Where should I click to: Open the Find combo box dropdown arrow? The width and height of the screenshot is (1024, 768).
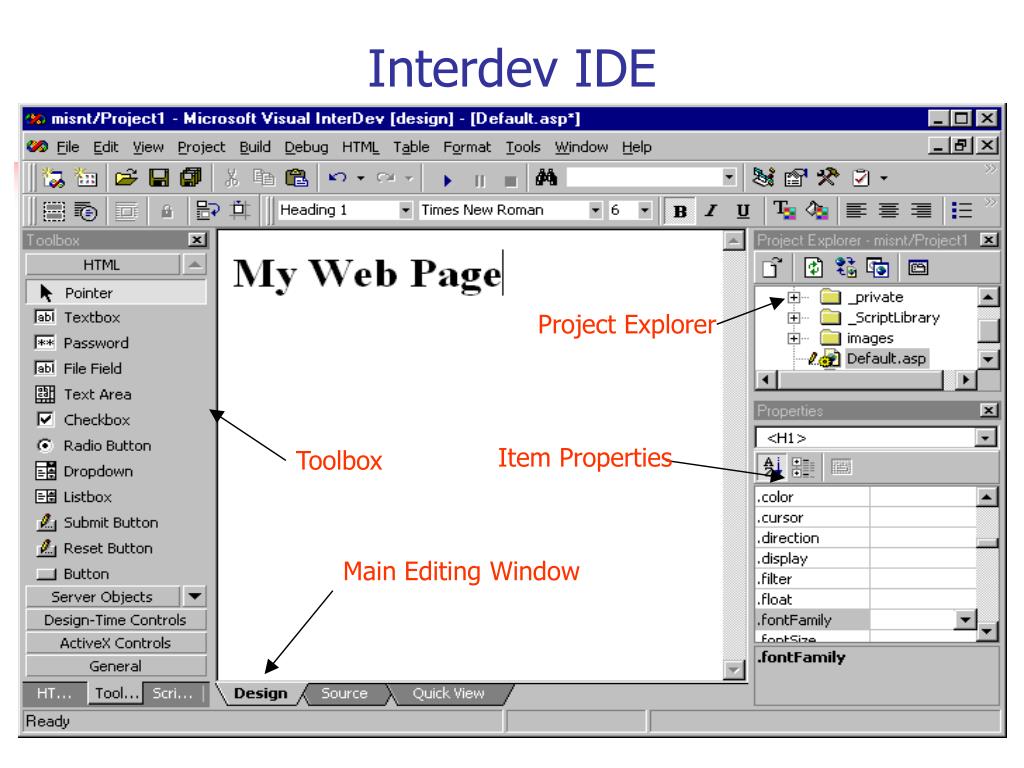click(x=729, y=177)
